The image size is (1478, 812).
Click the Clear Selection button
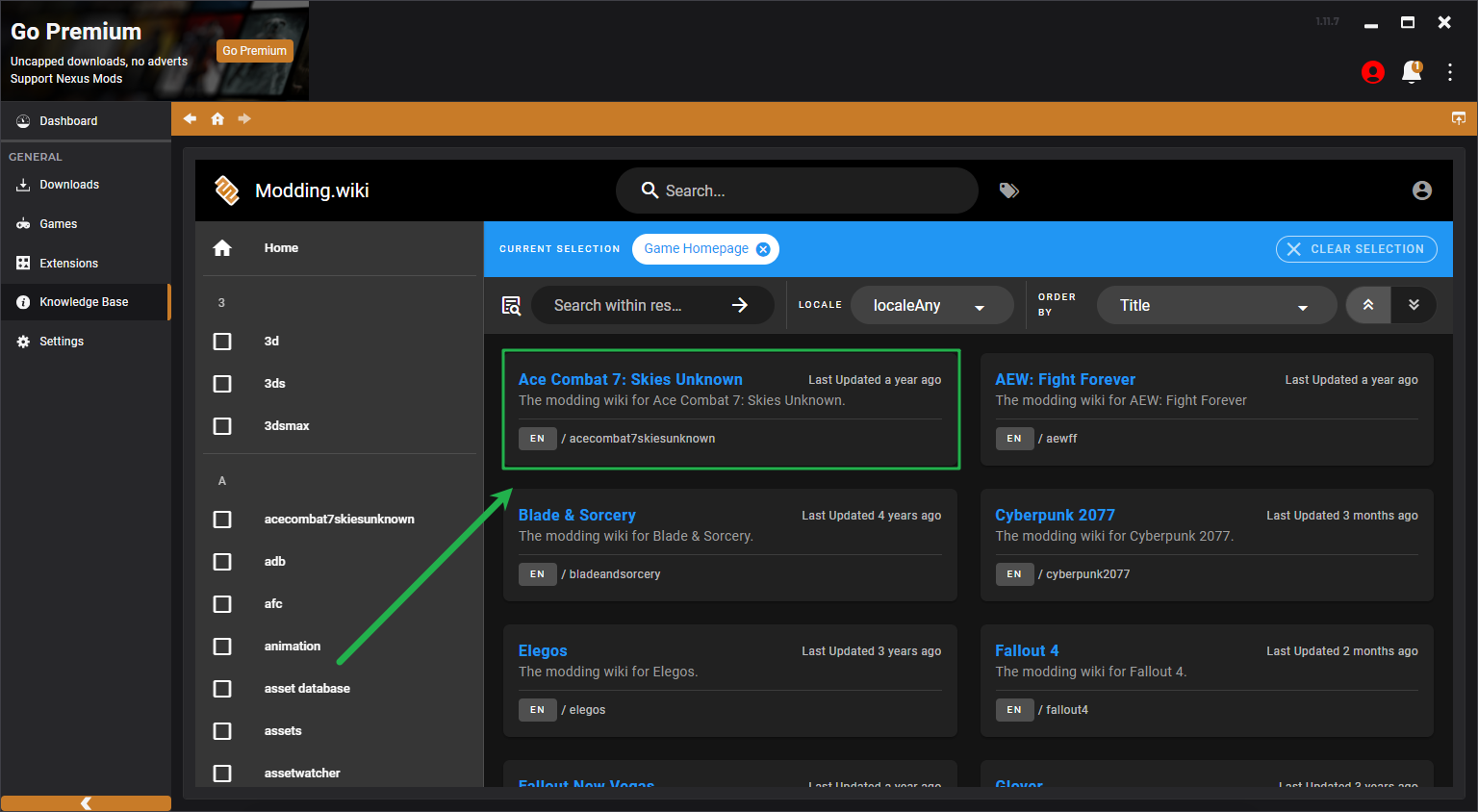click(1356, 249)
